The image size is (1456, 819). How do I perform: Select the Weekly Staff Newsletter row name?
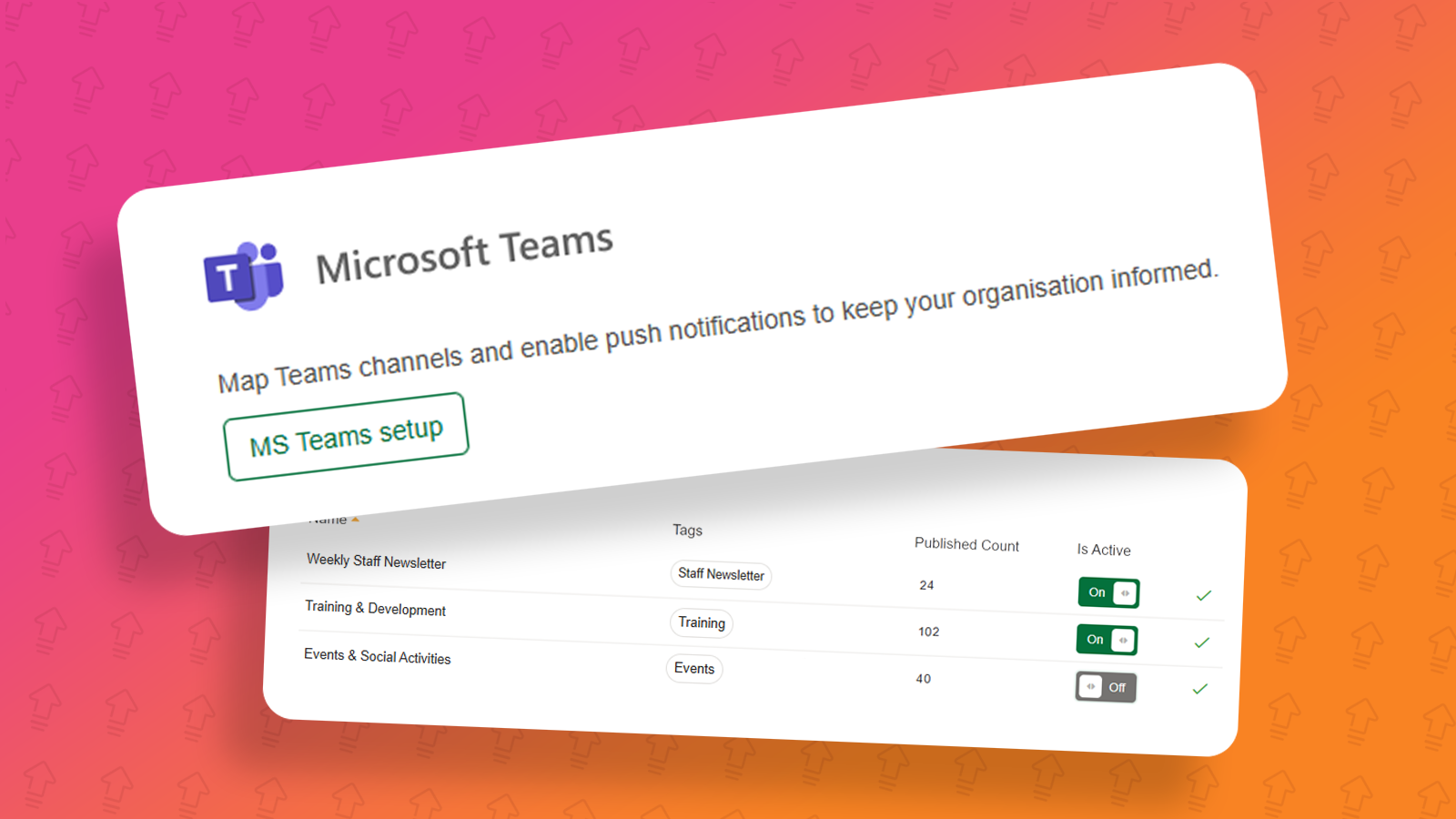376,561
